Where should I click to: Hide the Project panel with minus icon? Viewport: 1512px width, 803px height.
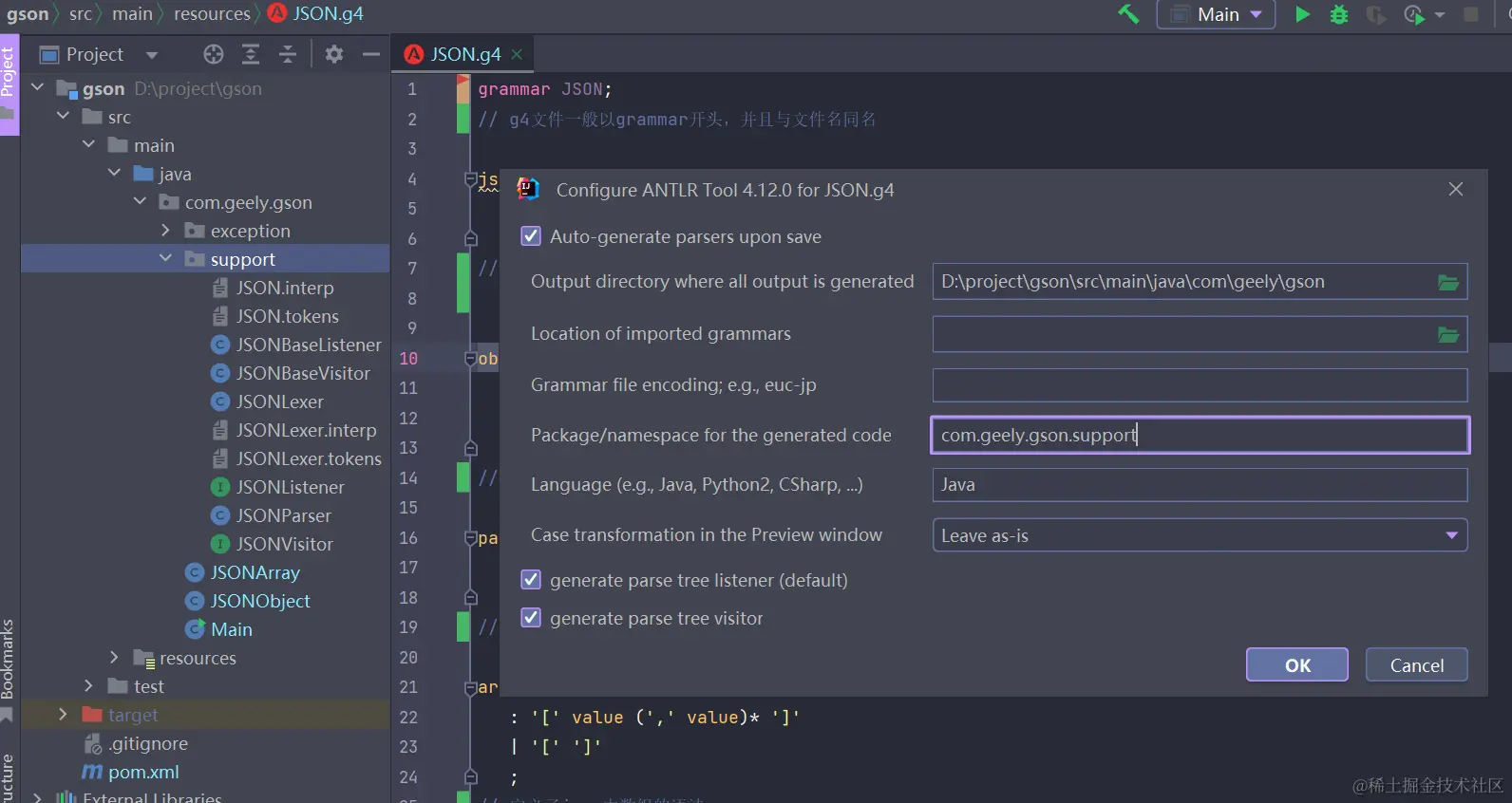pos(371,54)
